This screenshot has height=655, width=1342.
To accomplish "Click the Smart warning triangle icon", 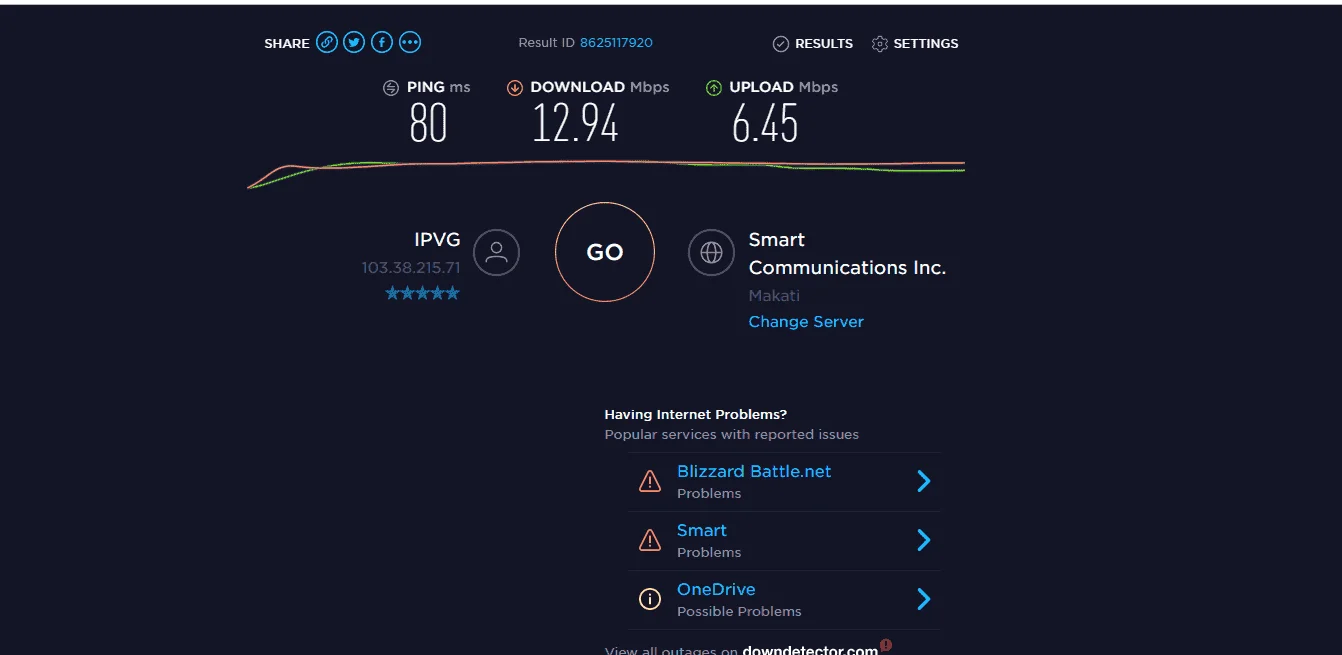I will [x=650, y=540].
